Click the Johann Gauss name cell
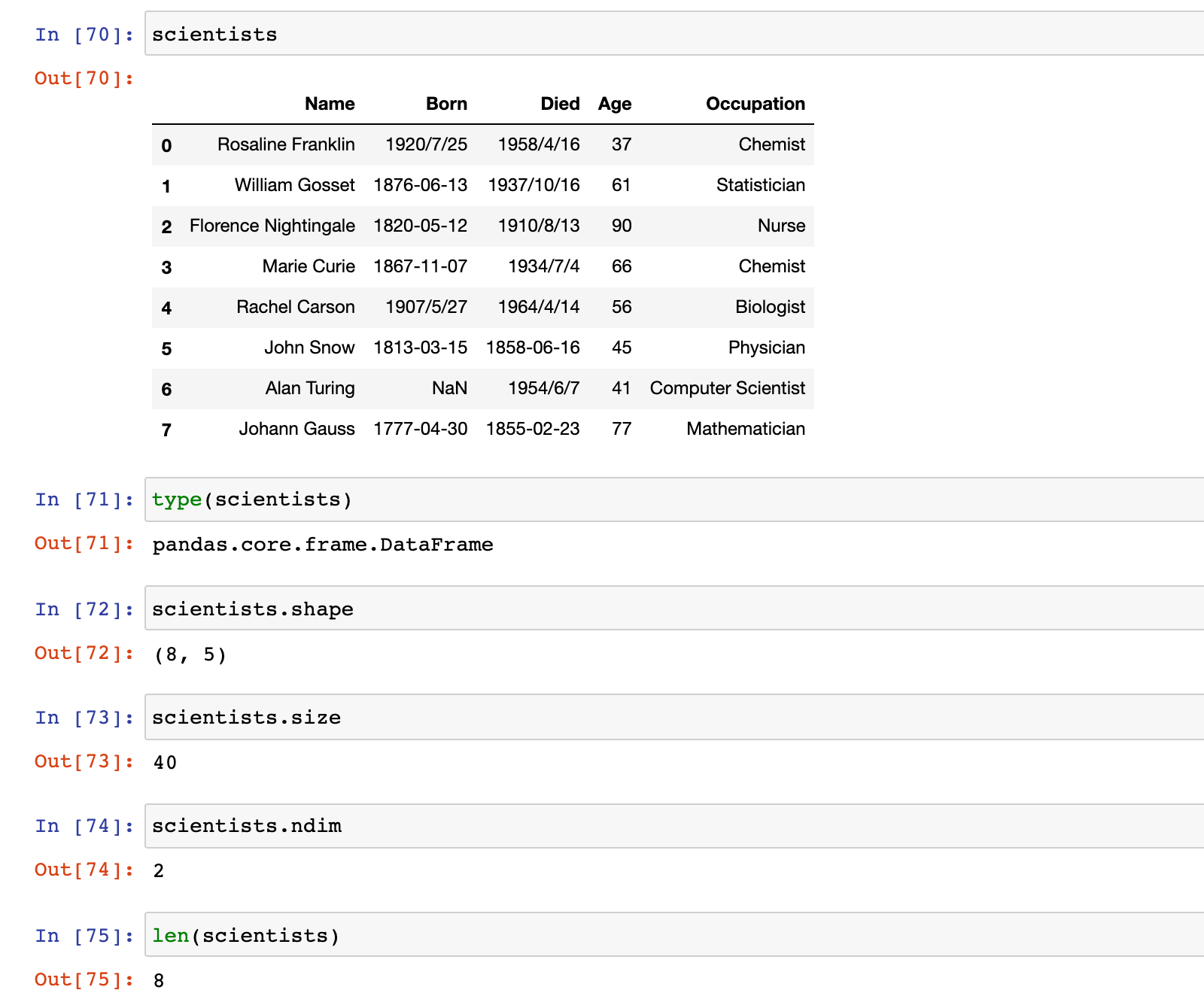This screenshot has height=1002, width=1204. tap(296, 429)
